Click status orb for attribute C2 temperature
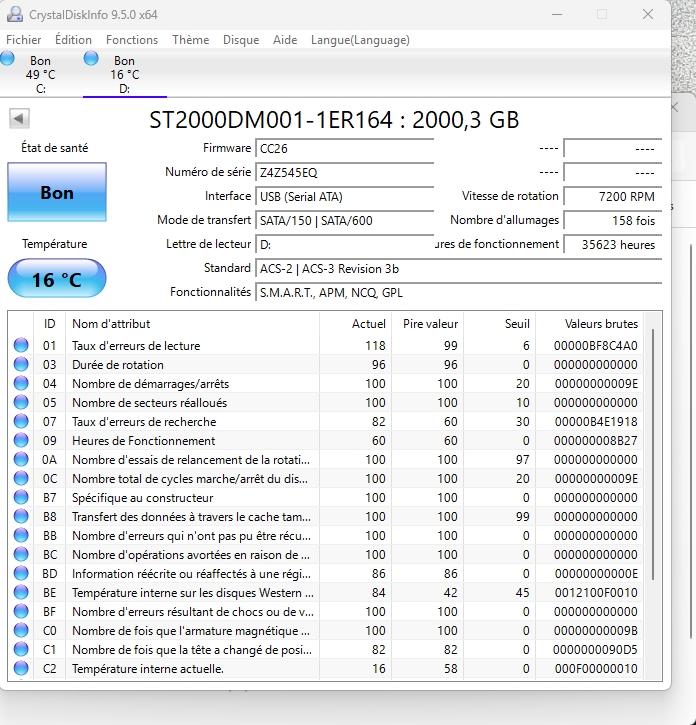The height and width of the screenshot is (725, 696). pos(21,669)
